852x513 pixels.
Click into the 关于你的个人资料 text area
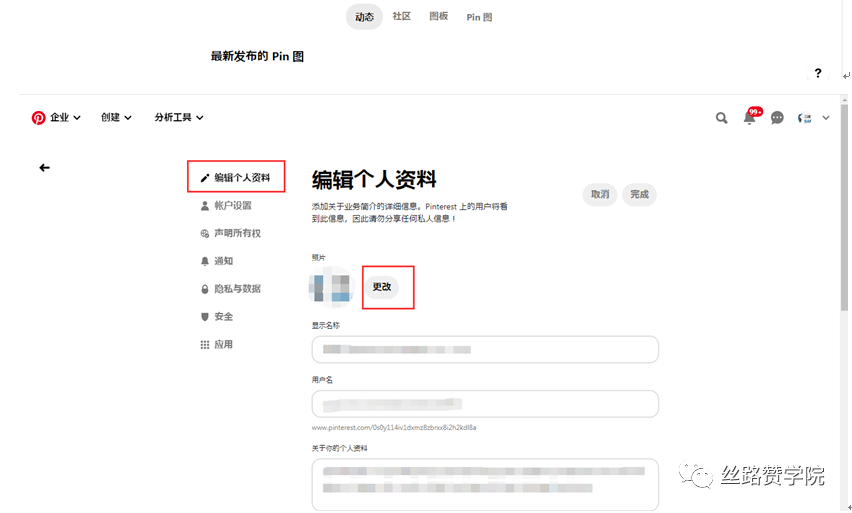(485, 484)
